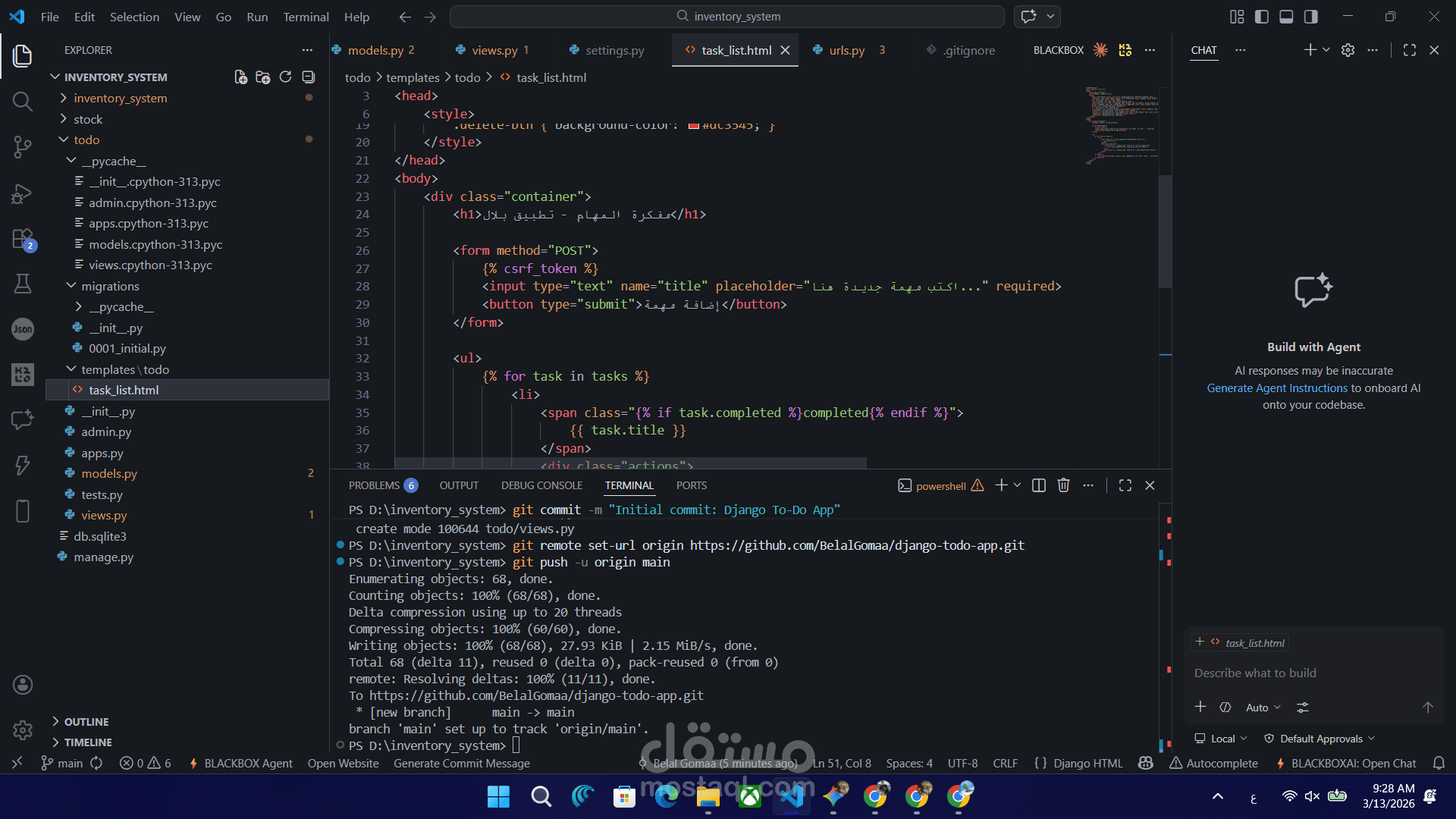
Task: Open the Run and Debug view
Action: pos(23,193)
